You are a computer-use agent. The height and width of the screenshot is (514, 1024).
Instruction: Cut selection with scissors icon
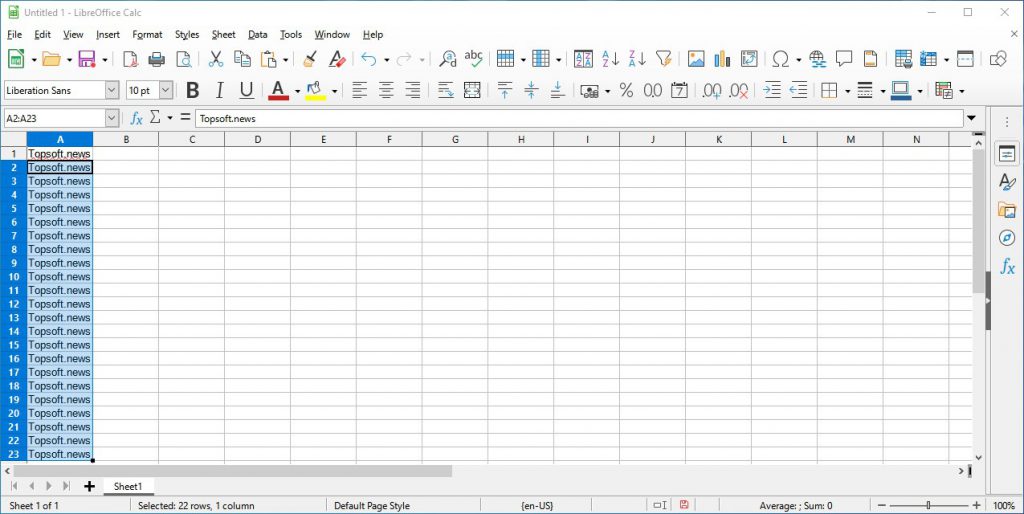216,59
